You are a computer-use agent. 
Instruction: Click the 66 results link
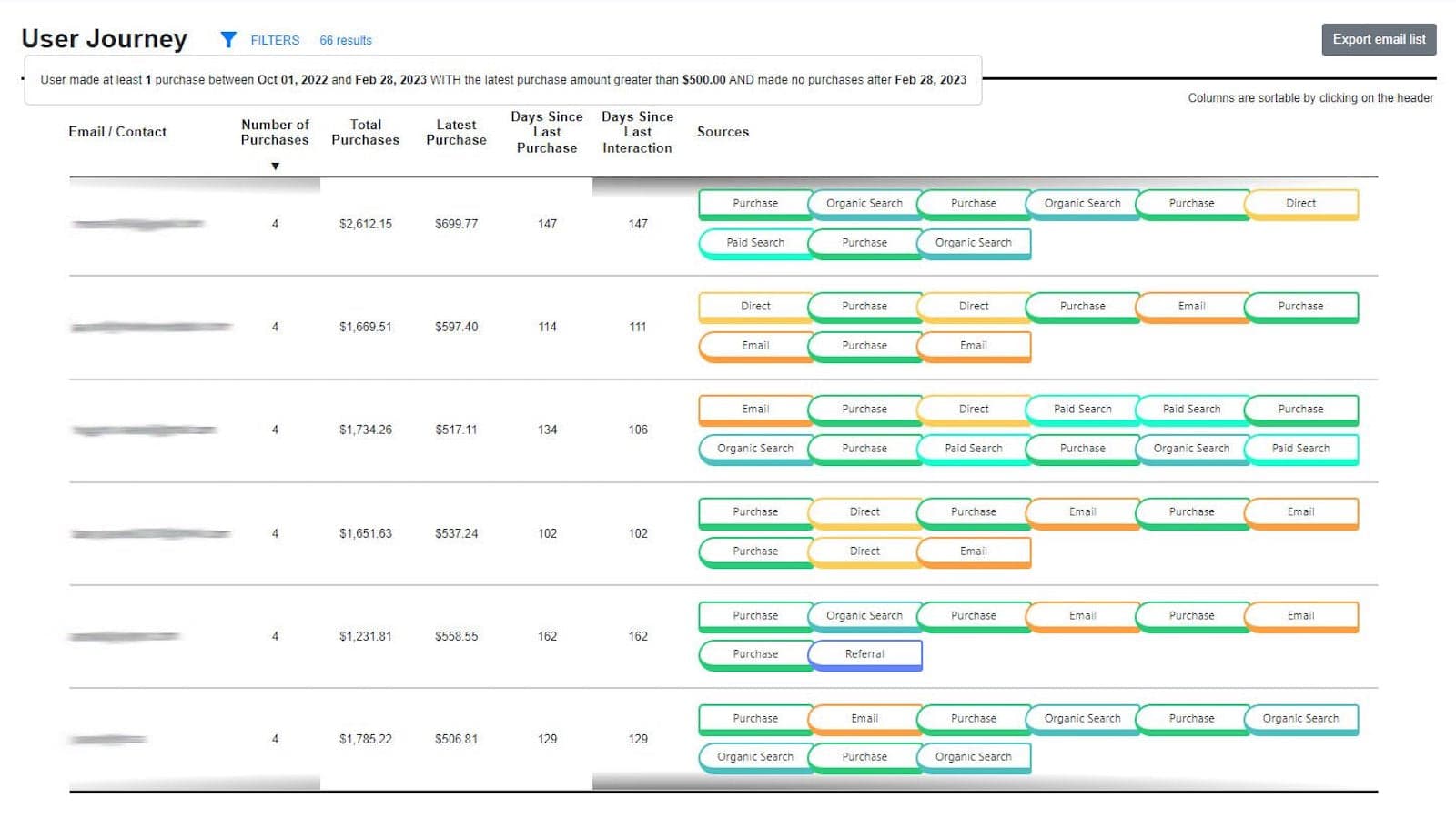pyautogui.click(x=345, y=40)
